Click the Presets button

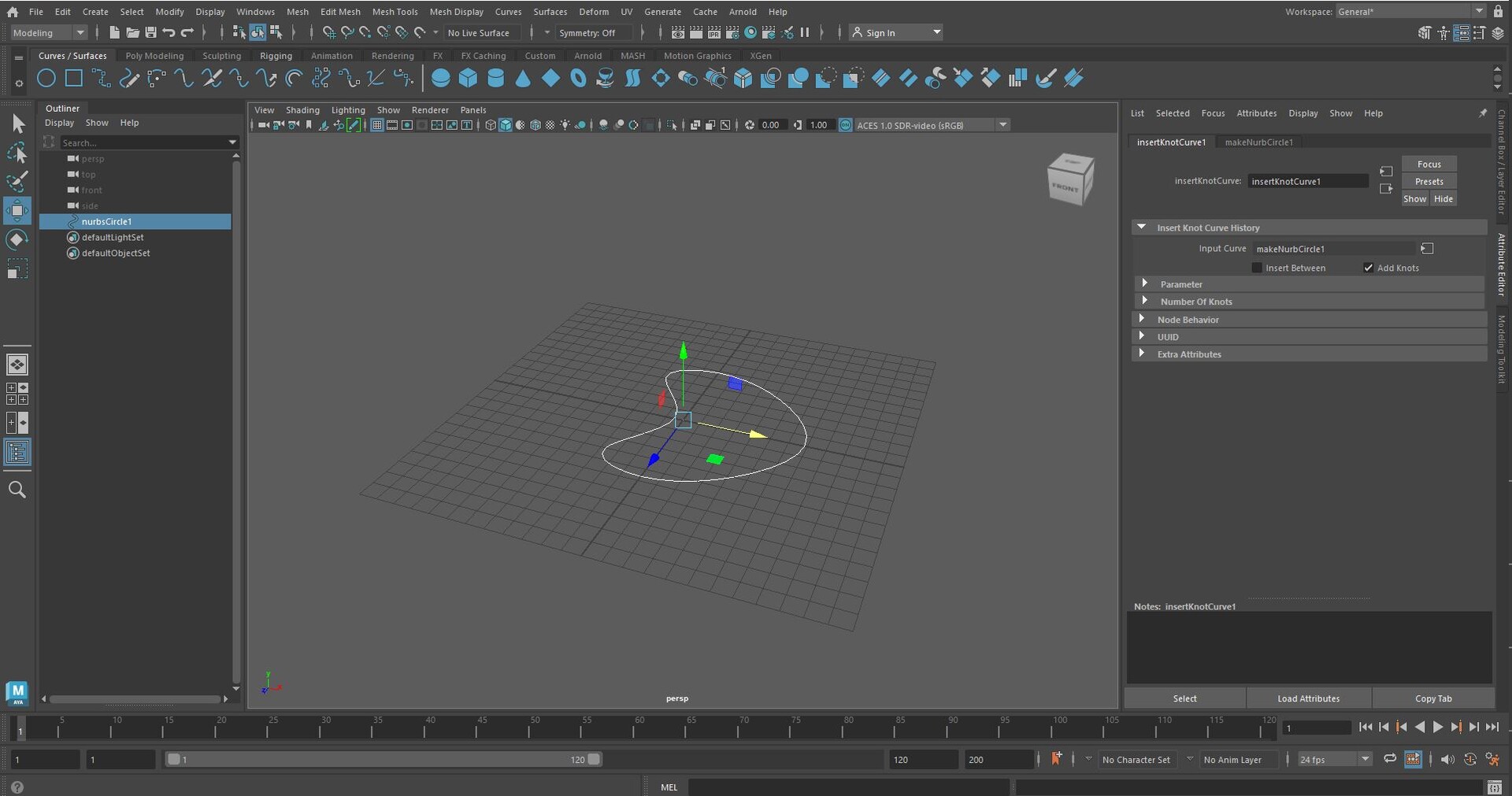pyautogui.click(x=1429, y=181)
